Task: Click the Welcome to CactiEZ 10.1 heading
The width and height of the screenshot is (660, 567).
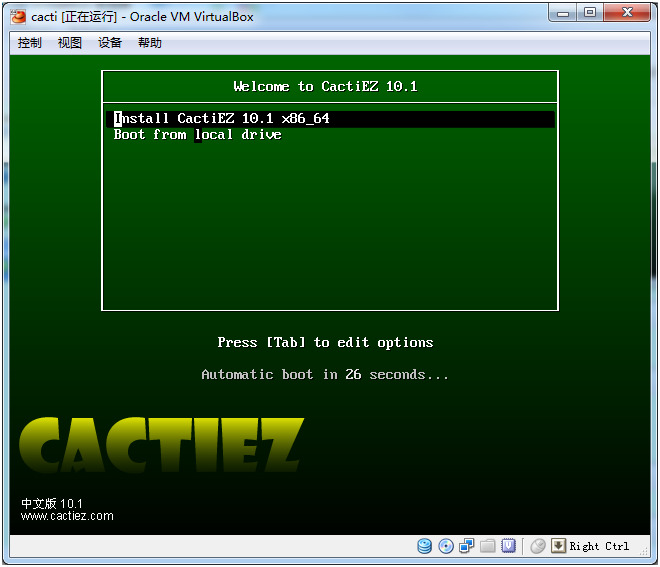Action: pyautogui.click(x=325, y=86)
